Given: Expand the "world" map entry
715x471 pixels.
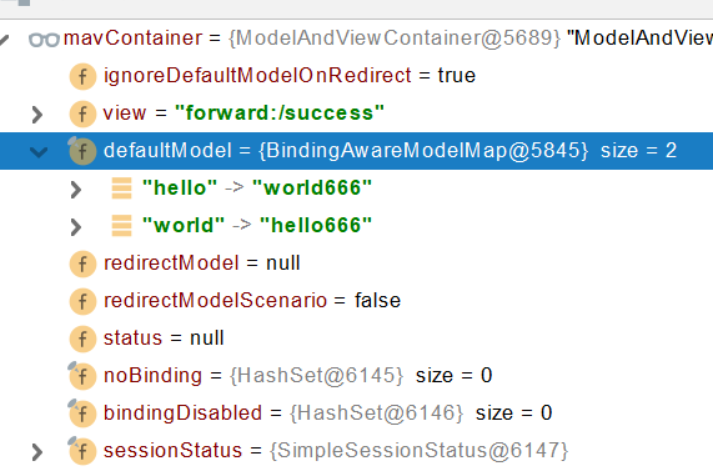Looking at the screenshot, I should tap(76, 227).
